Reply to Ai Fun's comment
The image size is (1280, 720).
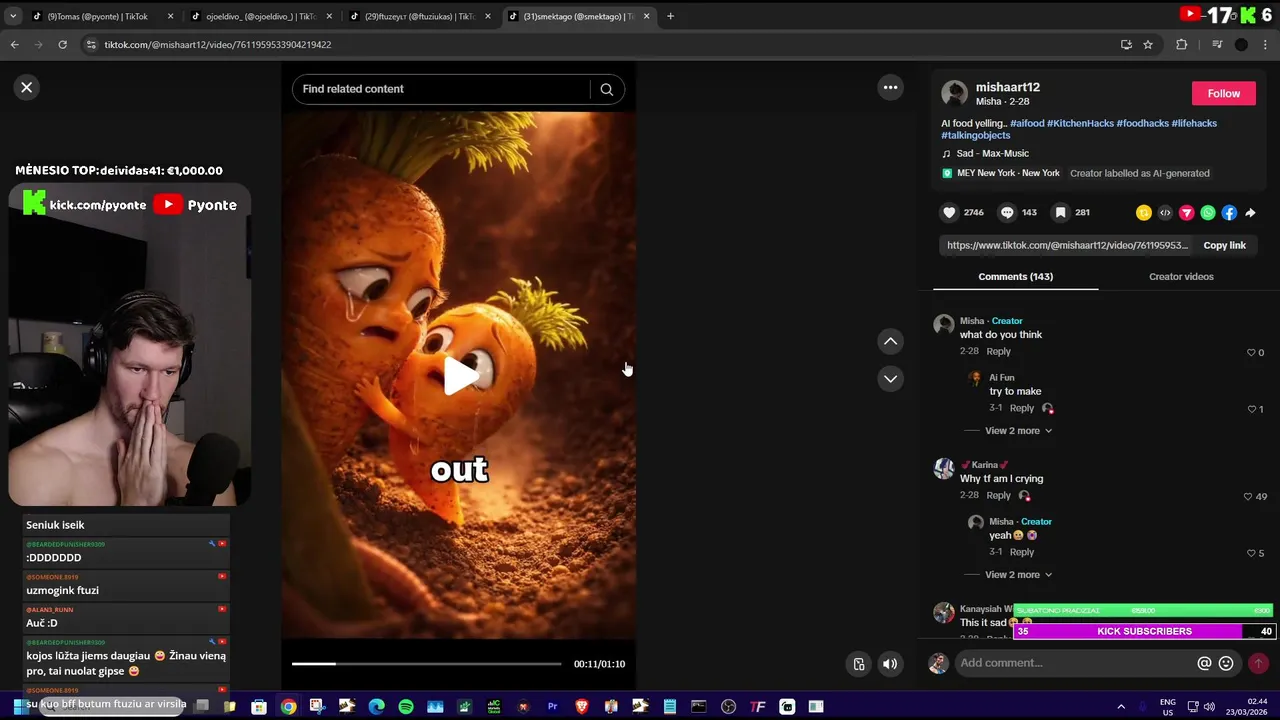[1021, 408]
